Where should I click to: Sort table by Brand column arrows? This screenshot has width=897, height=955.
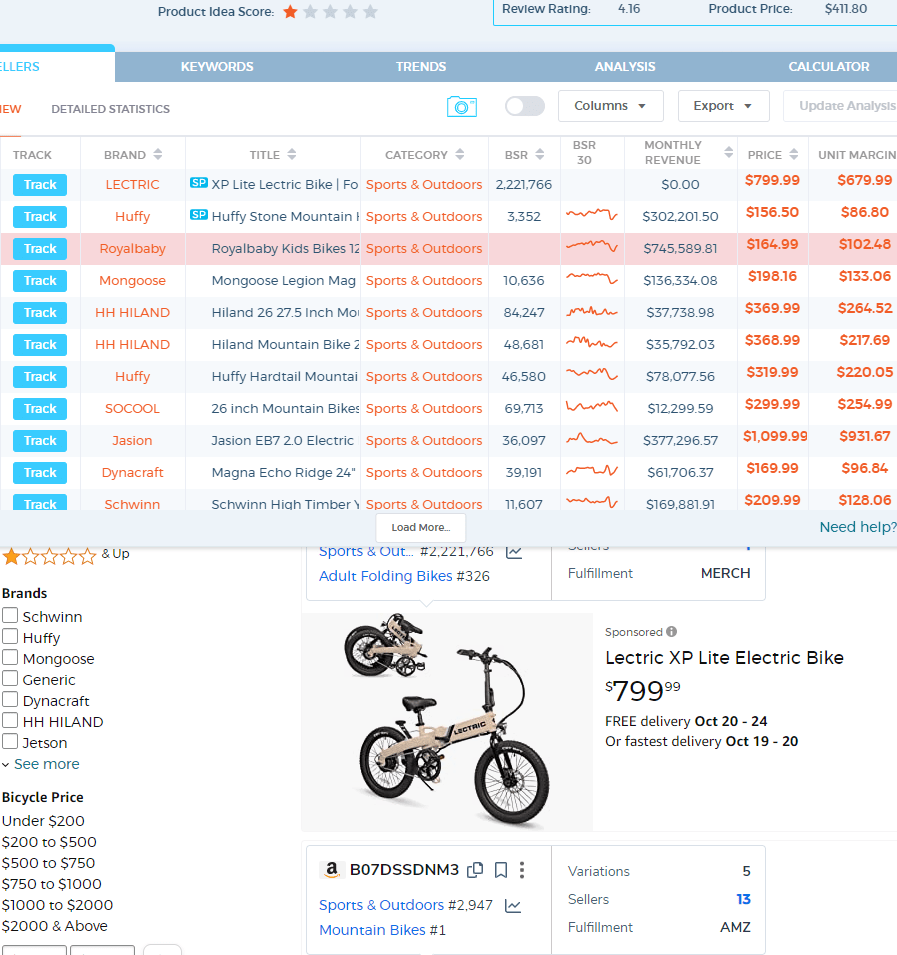point(157,155)
